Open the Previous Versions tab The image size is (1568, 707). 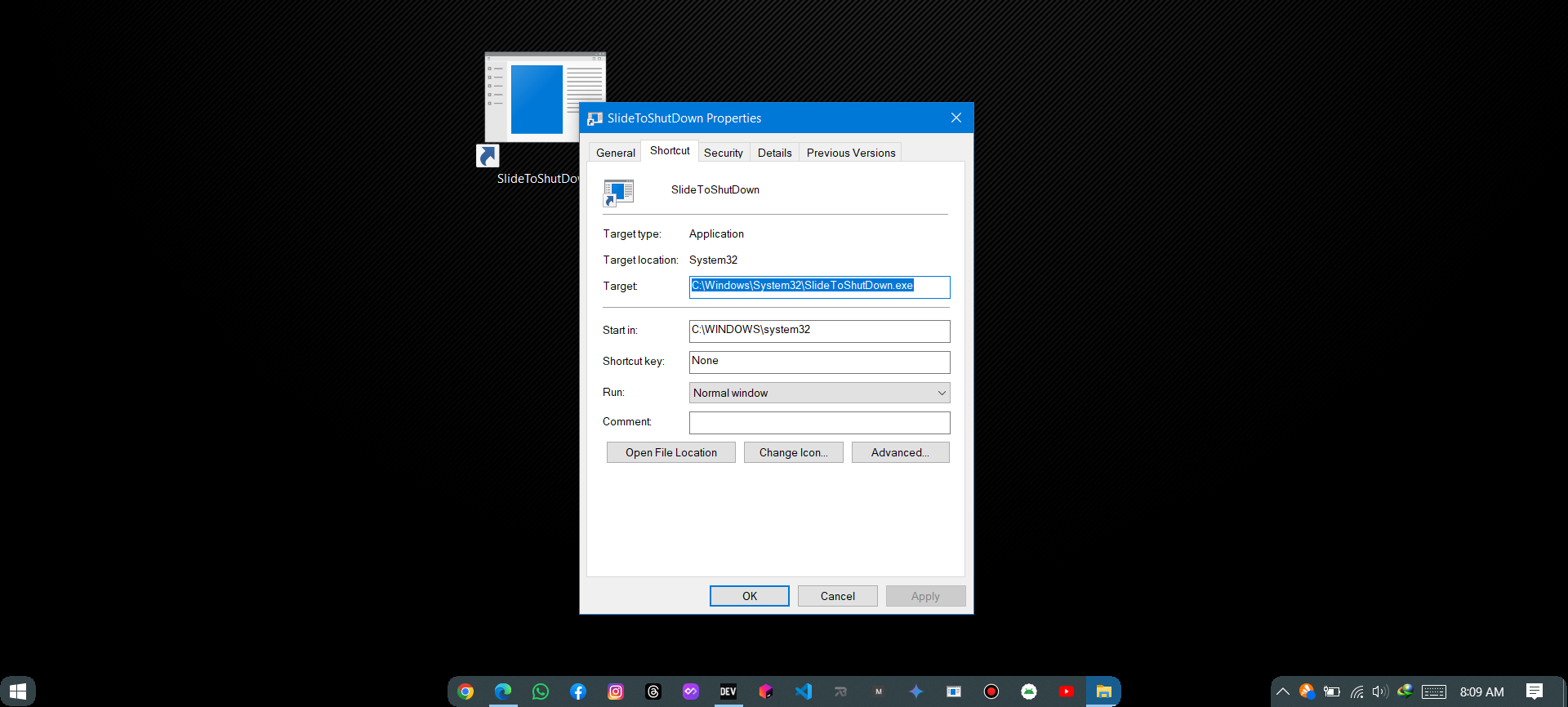point(850,153)
